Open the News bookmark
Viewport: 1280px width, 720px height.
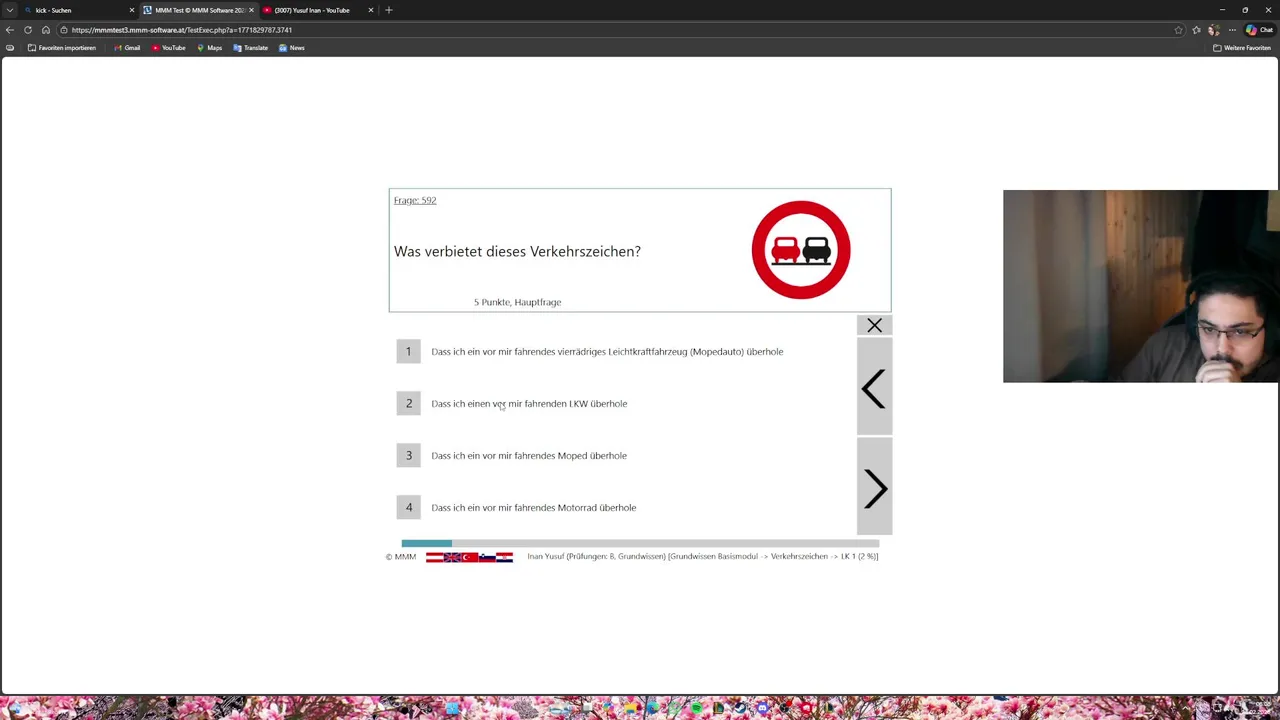pyautogui.click(x=292, y=48)
